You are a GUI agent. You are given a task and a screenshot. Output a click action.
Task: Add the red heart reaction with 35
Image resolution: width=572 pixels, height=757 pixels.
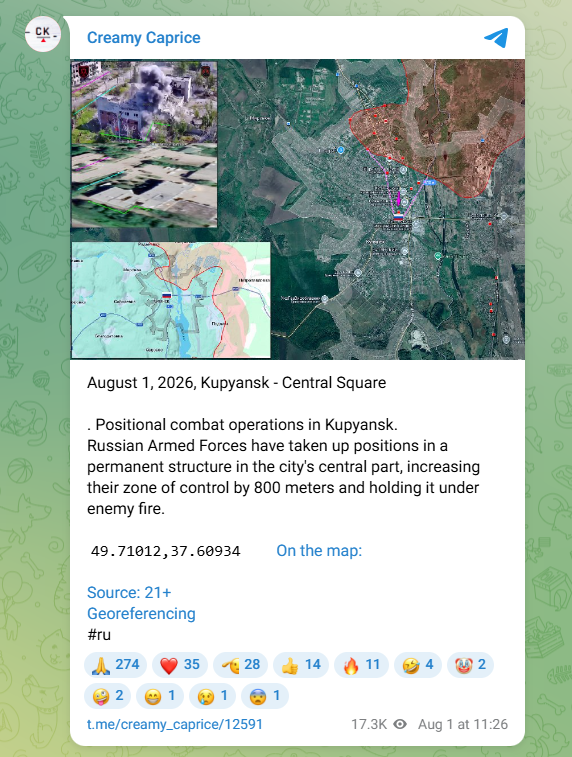point(180,665)
